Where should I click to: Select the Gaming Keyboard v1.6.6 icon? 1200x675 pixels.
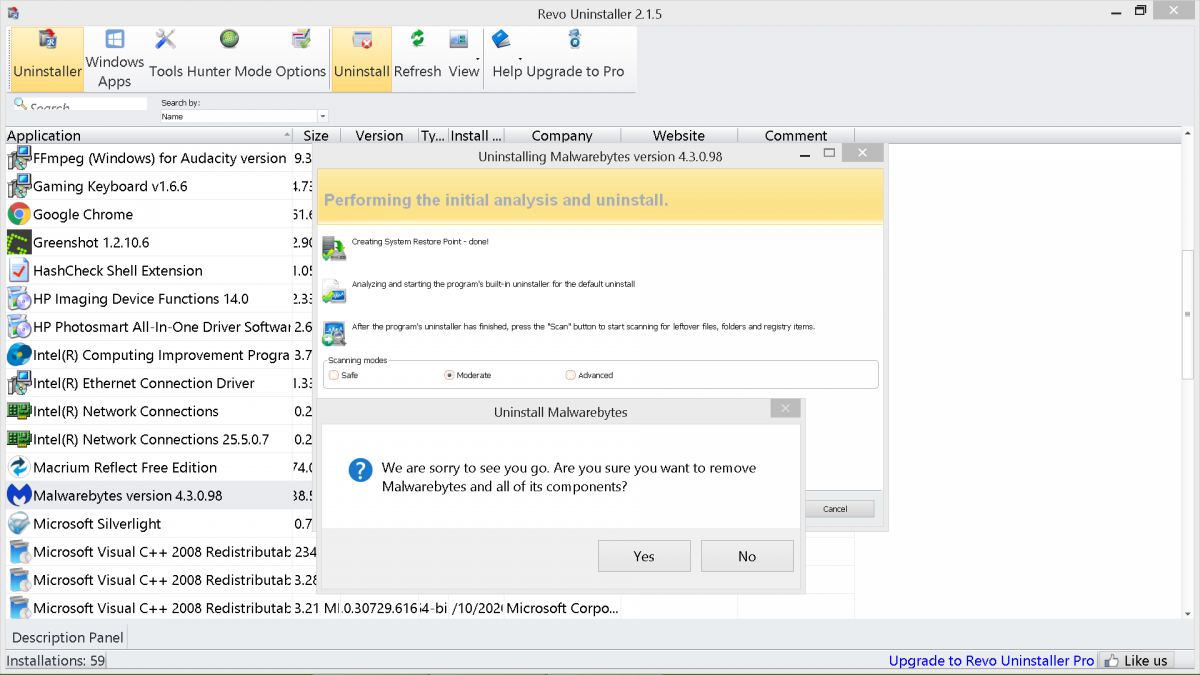tap(19, 186)
